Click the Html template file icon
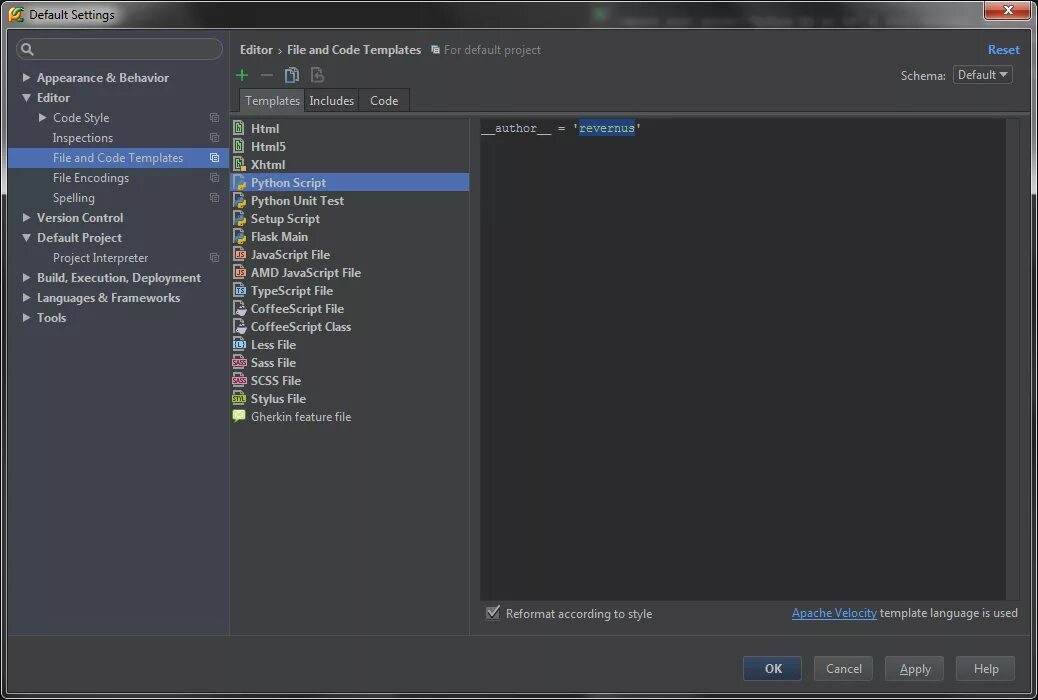Image resolution: width=1038 pixels, height=700 pixels. (x=239, y=128)
